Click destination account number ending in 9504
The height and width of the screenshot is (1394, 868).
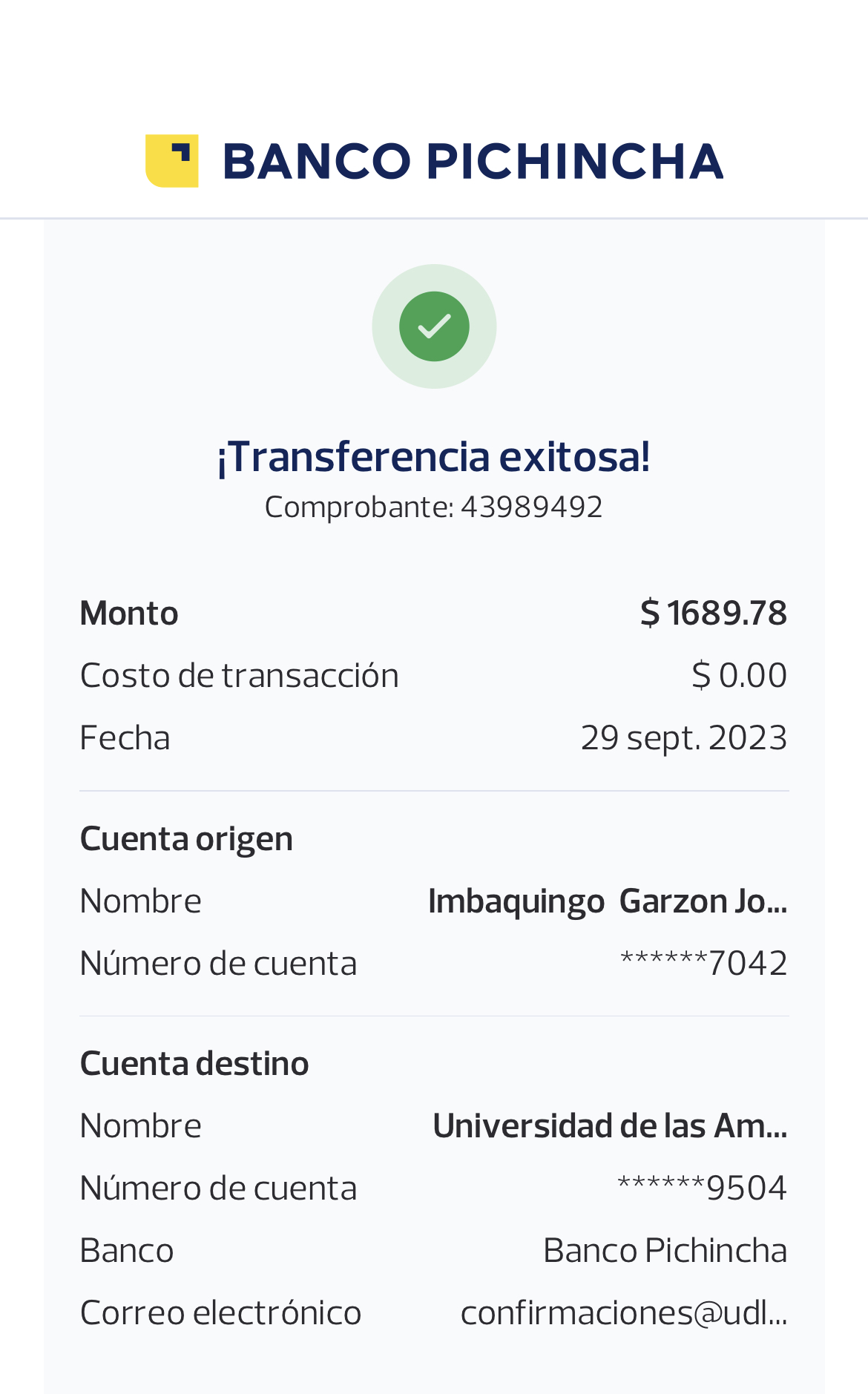tap(702, 1188)
